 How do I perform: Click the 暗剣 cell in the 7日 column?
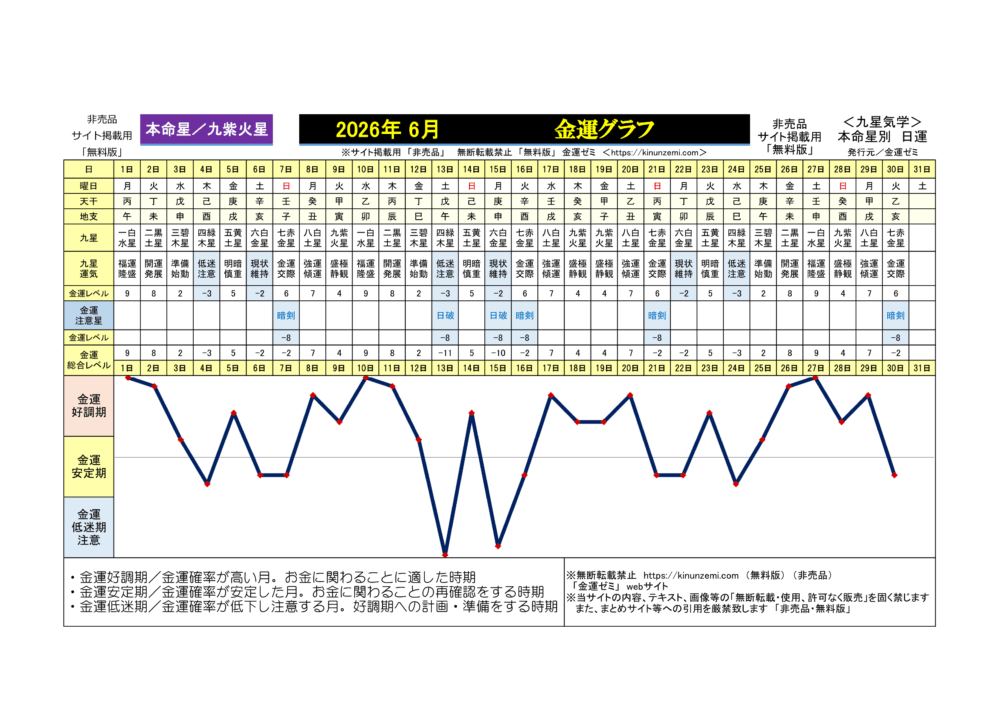[x=286, y=315]
